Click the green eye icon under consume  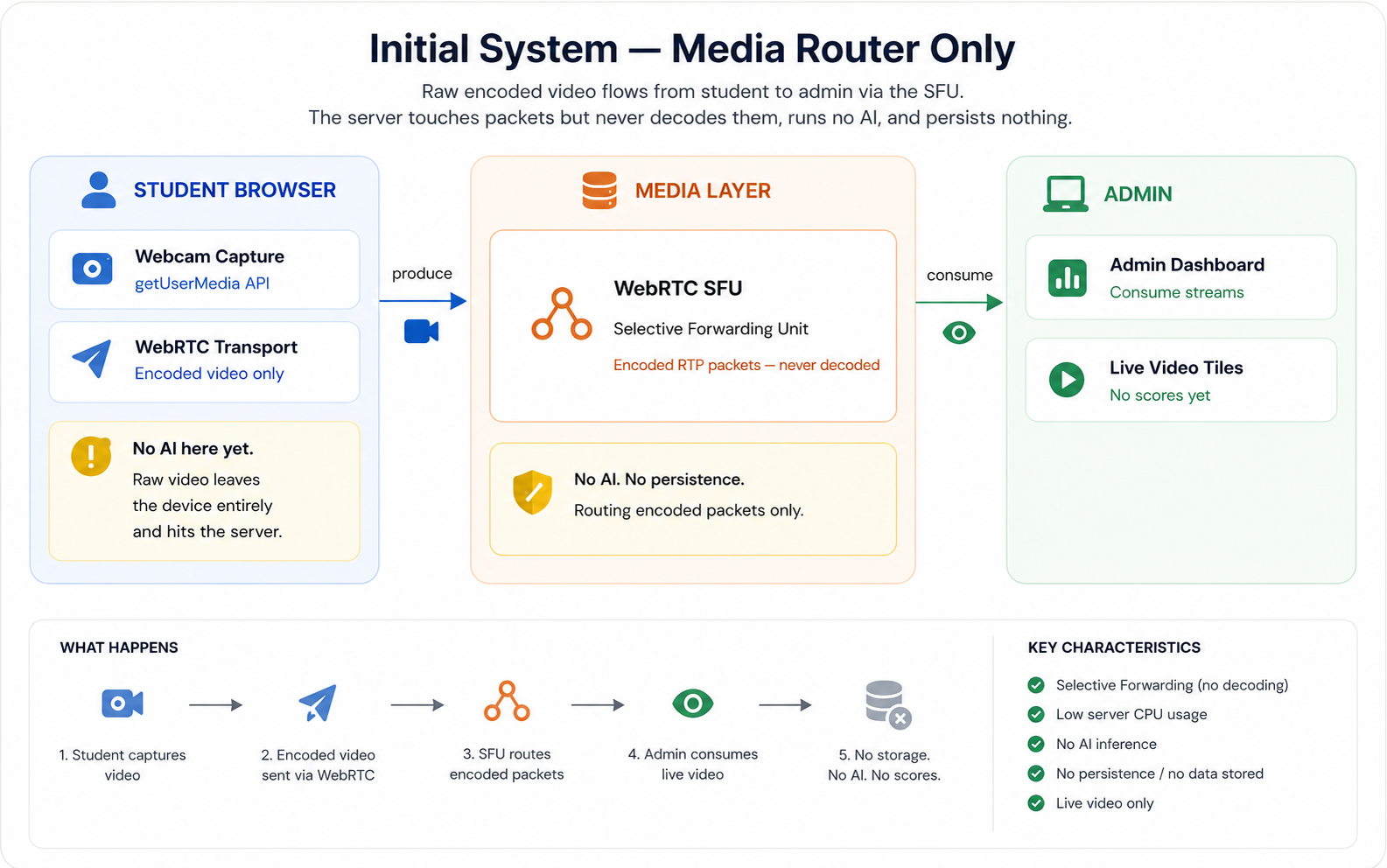959,332
